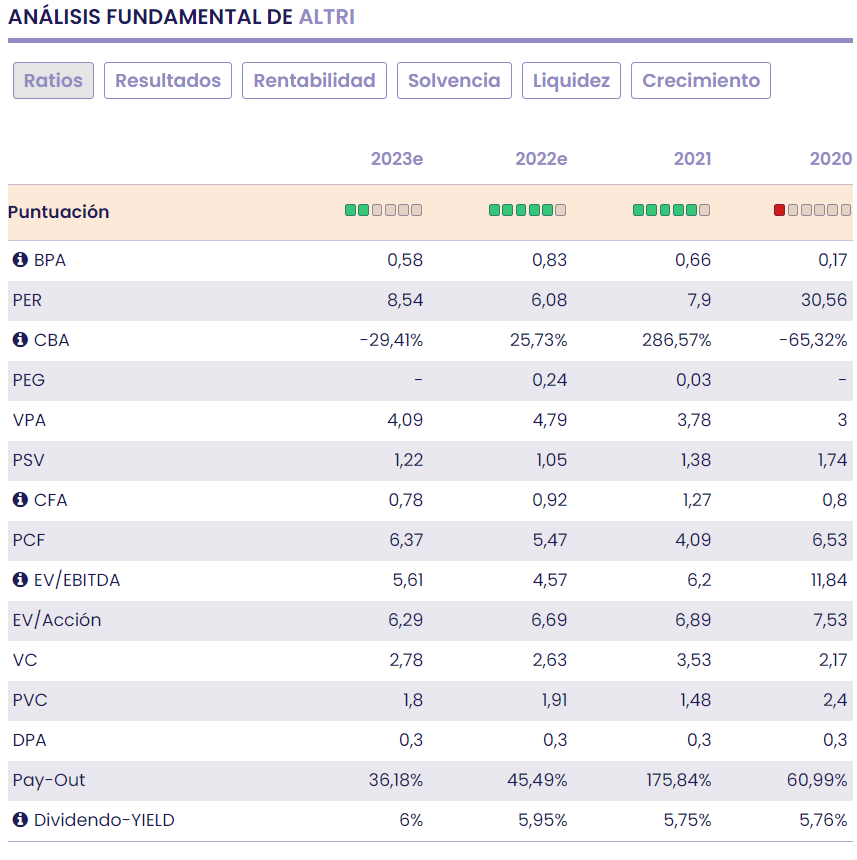The image size is (857, 860).
Task: Click the info icon beside Dividendo-YIELD
Action: coord(20,820)
